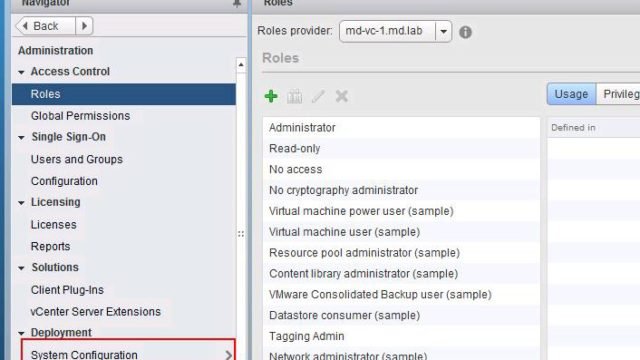The image size is (640, 360).
Task: Select Resource pool administrator (sample)
Action: (x=401, y=253)
